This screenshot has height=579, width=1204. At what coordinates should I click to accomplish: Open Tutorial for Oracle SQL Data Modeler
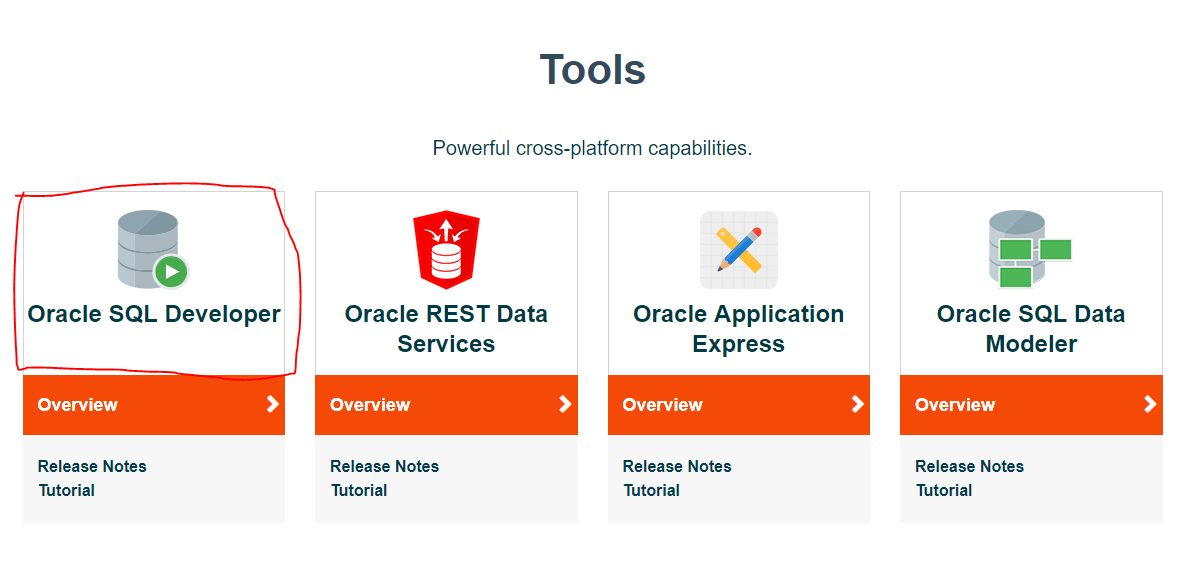[944, 490]
